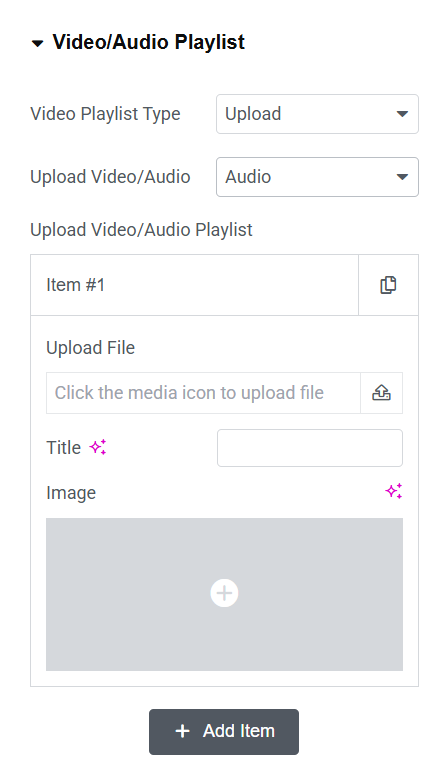
Task: Focus the Title input box
Action: pos(310,448)
